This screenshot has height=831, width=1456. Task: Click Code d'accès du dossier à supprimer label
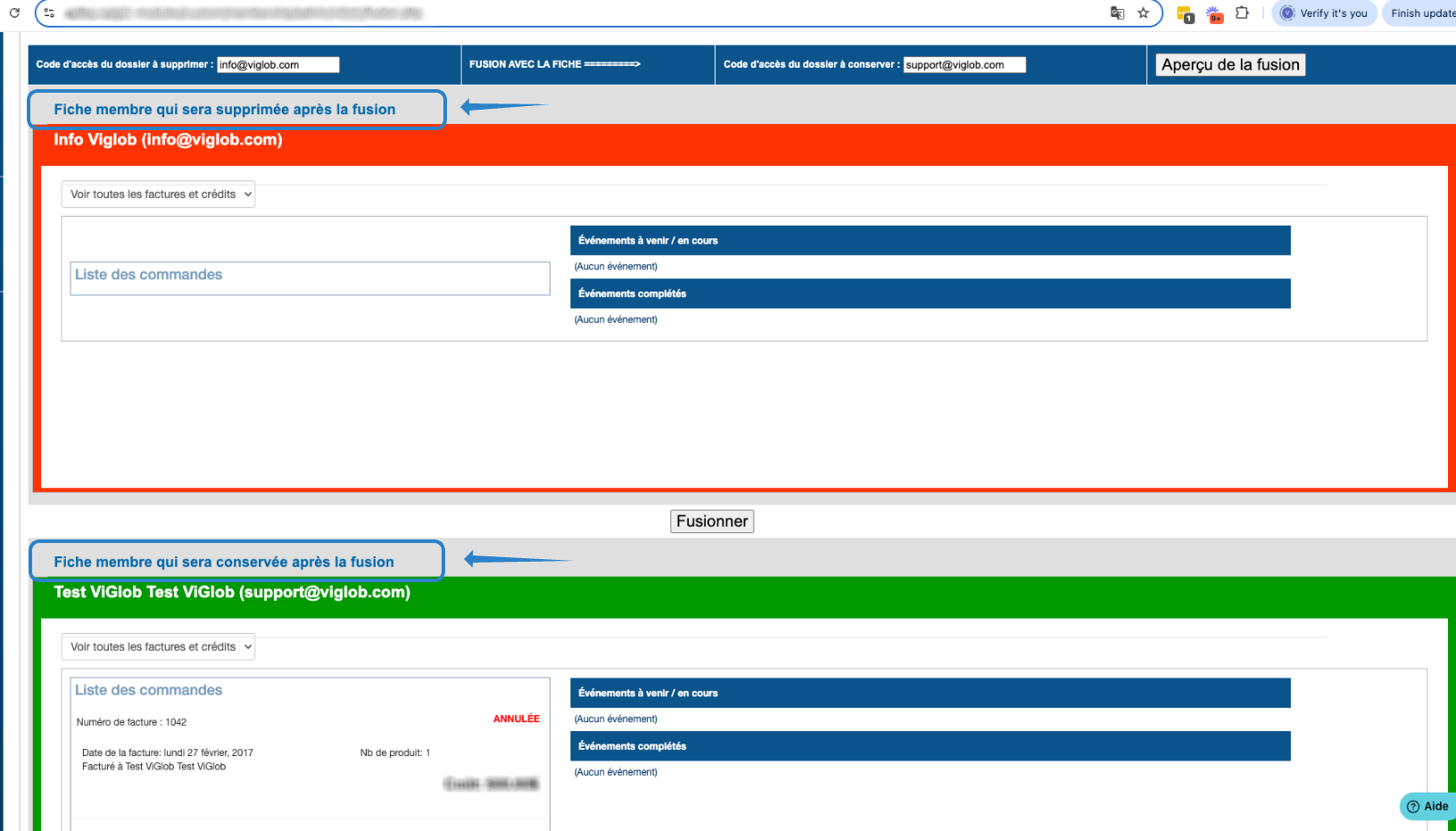(125, 64)
